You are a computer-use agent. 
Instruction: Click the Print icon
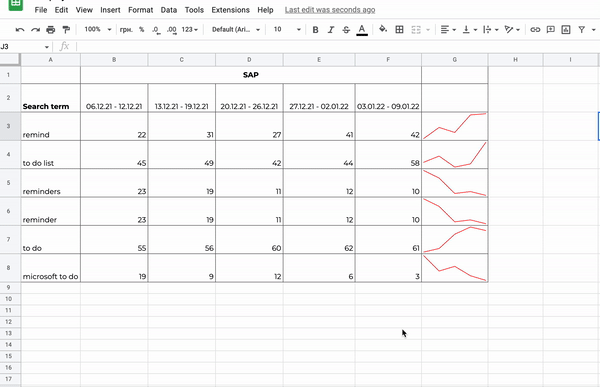[x=51, y=29]
